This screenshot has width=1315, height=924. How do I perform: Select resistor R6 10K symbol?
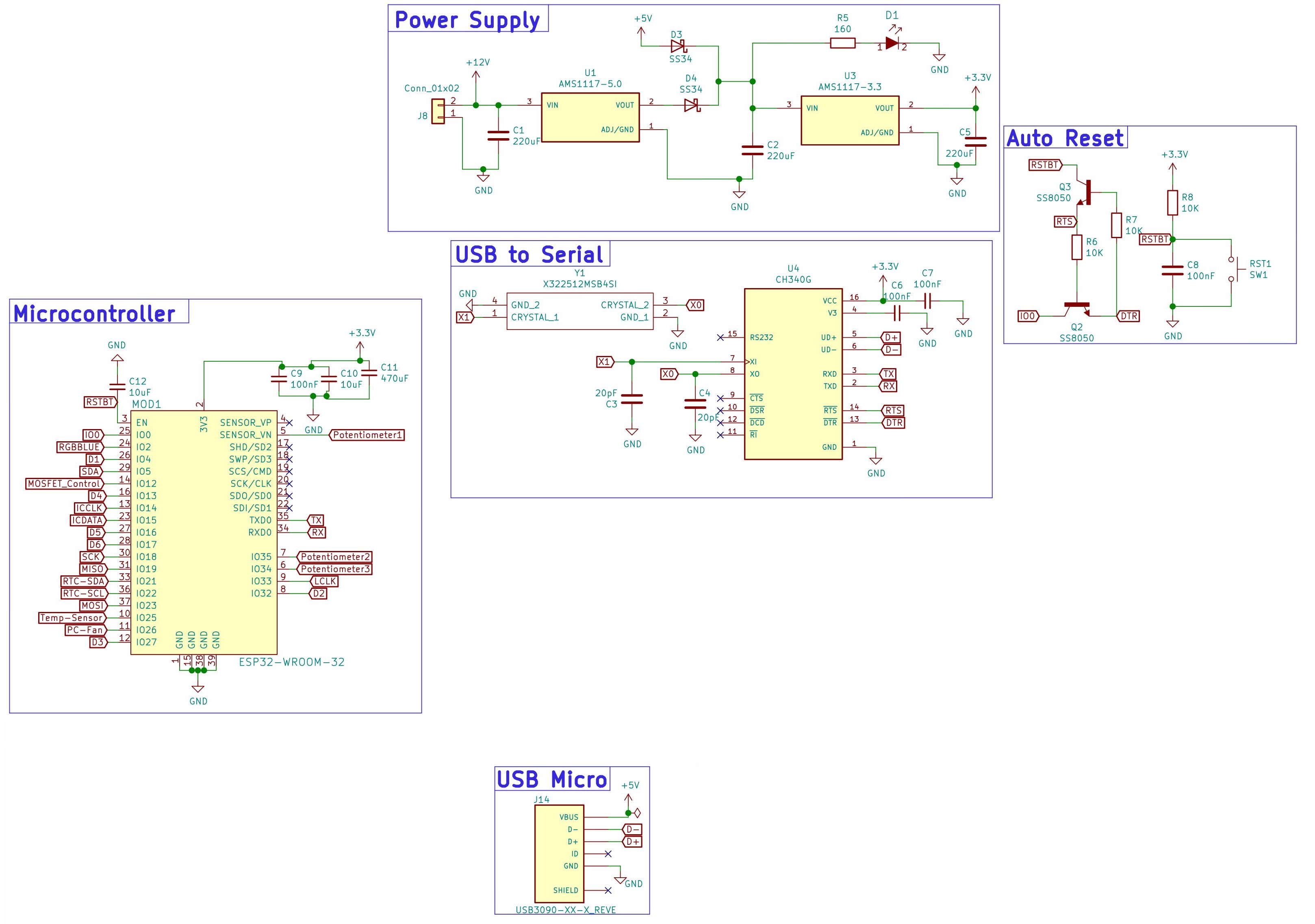tap(1077, 247)
